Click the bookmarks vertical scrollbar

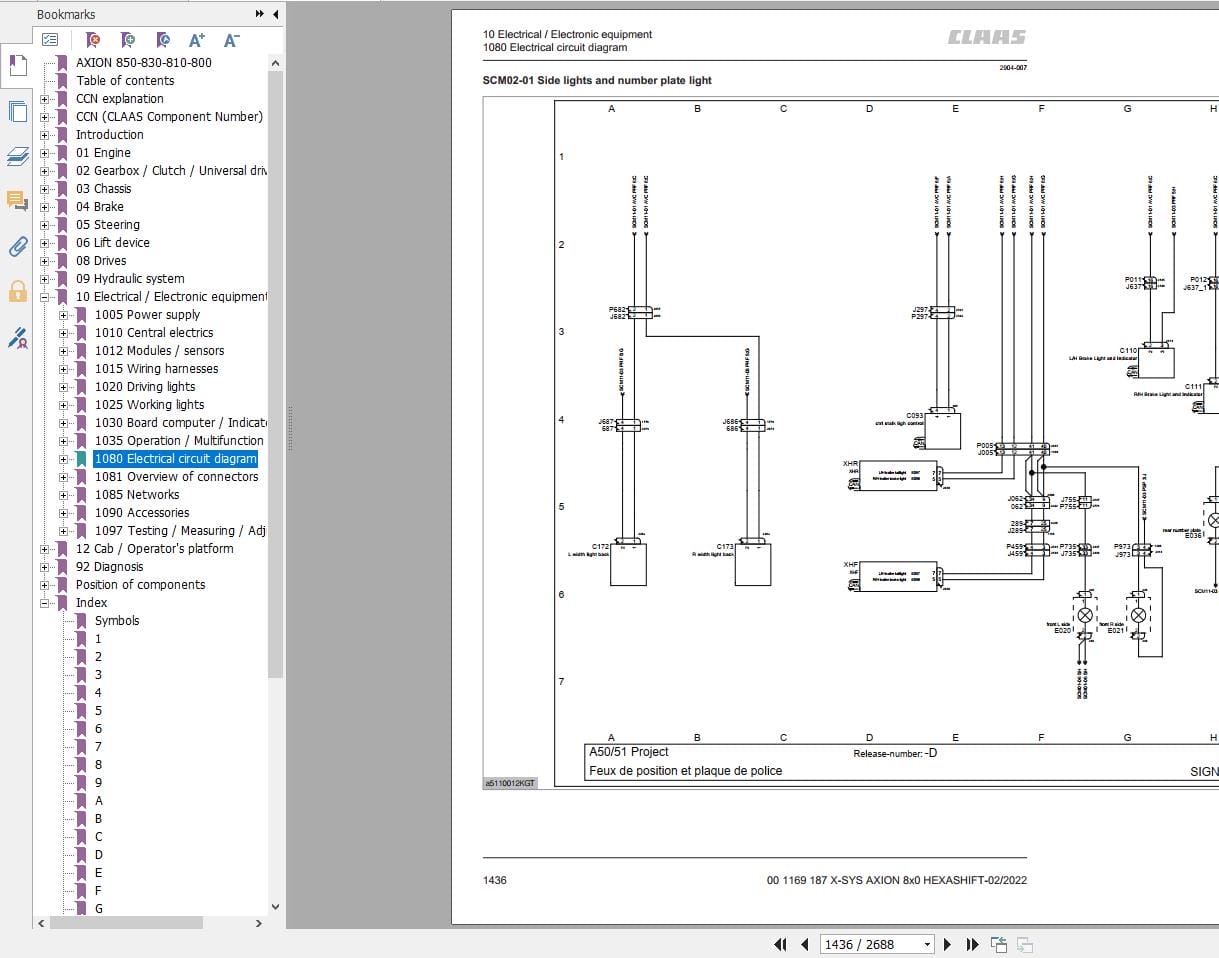point(275,374)
